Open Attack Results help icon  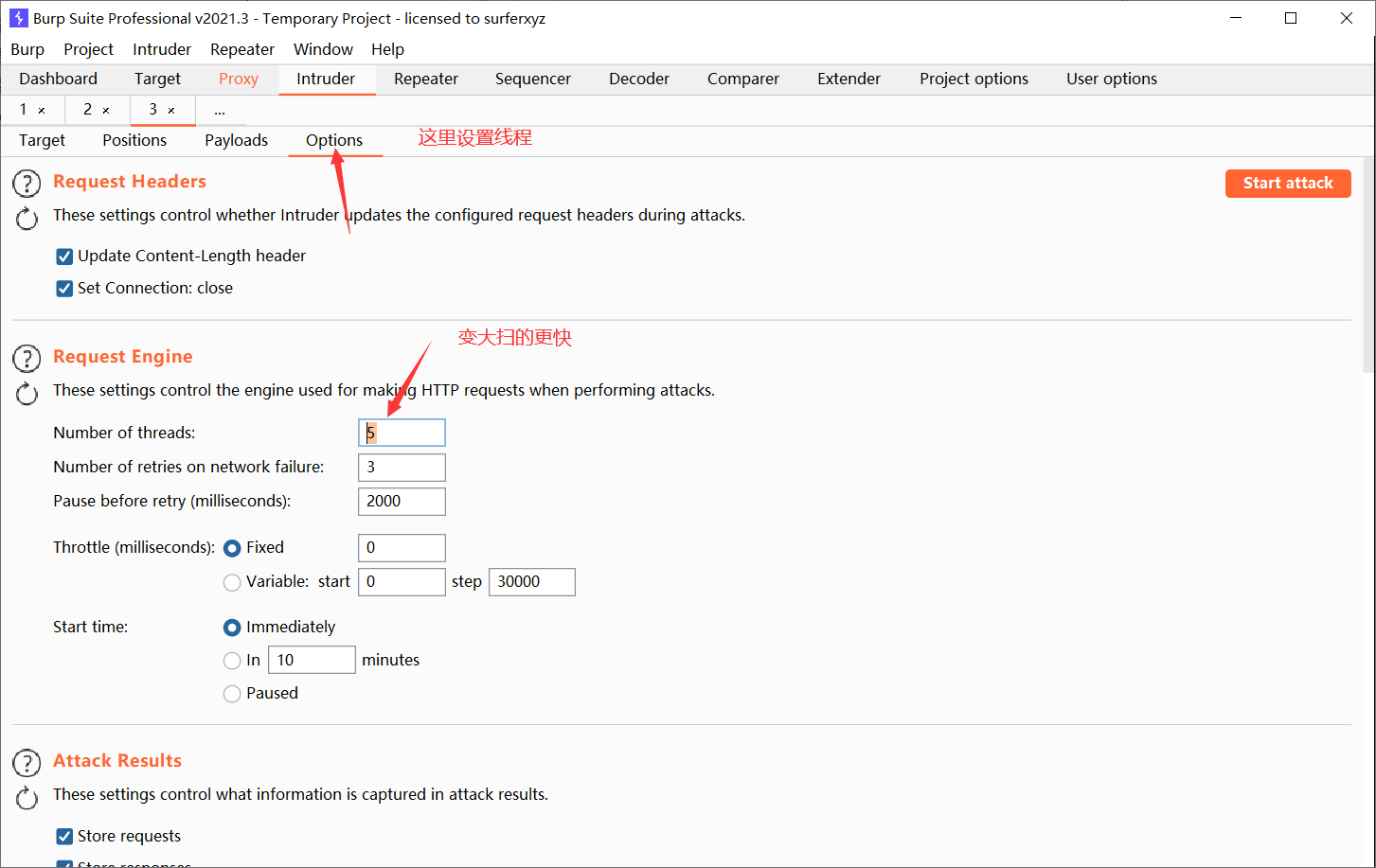click(x=27, y=762)
